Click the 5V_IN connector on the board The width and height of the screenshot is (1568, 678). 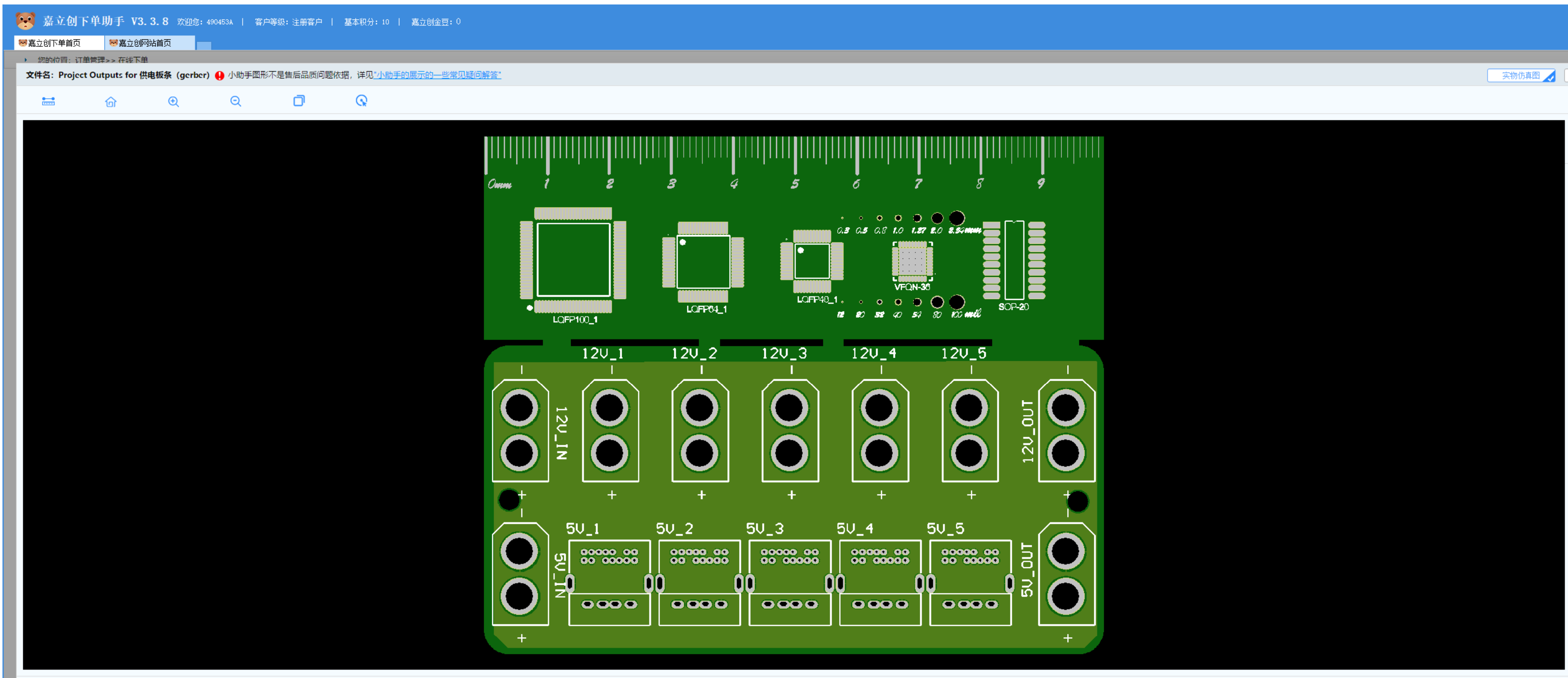pos(520,574)
